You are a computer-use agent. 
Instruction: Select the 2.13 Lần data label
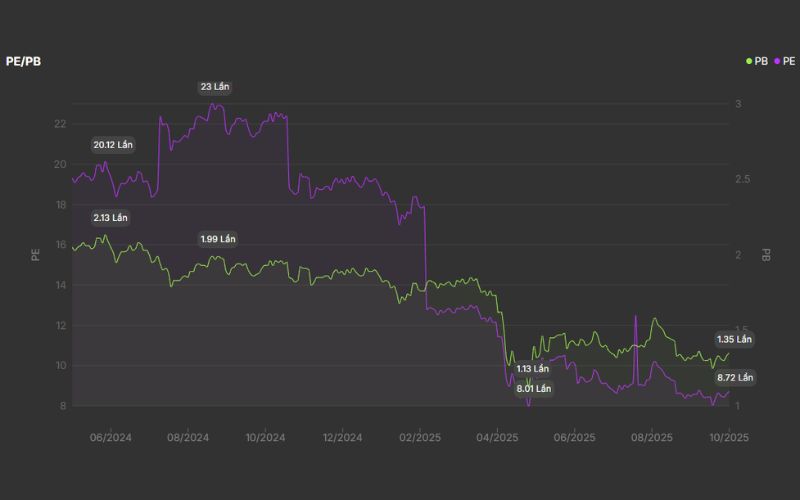tap(110, 218)
